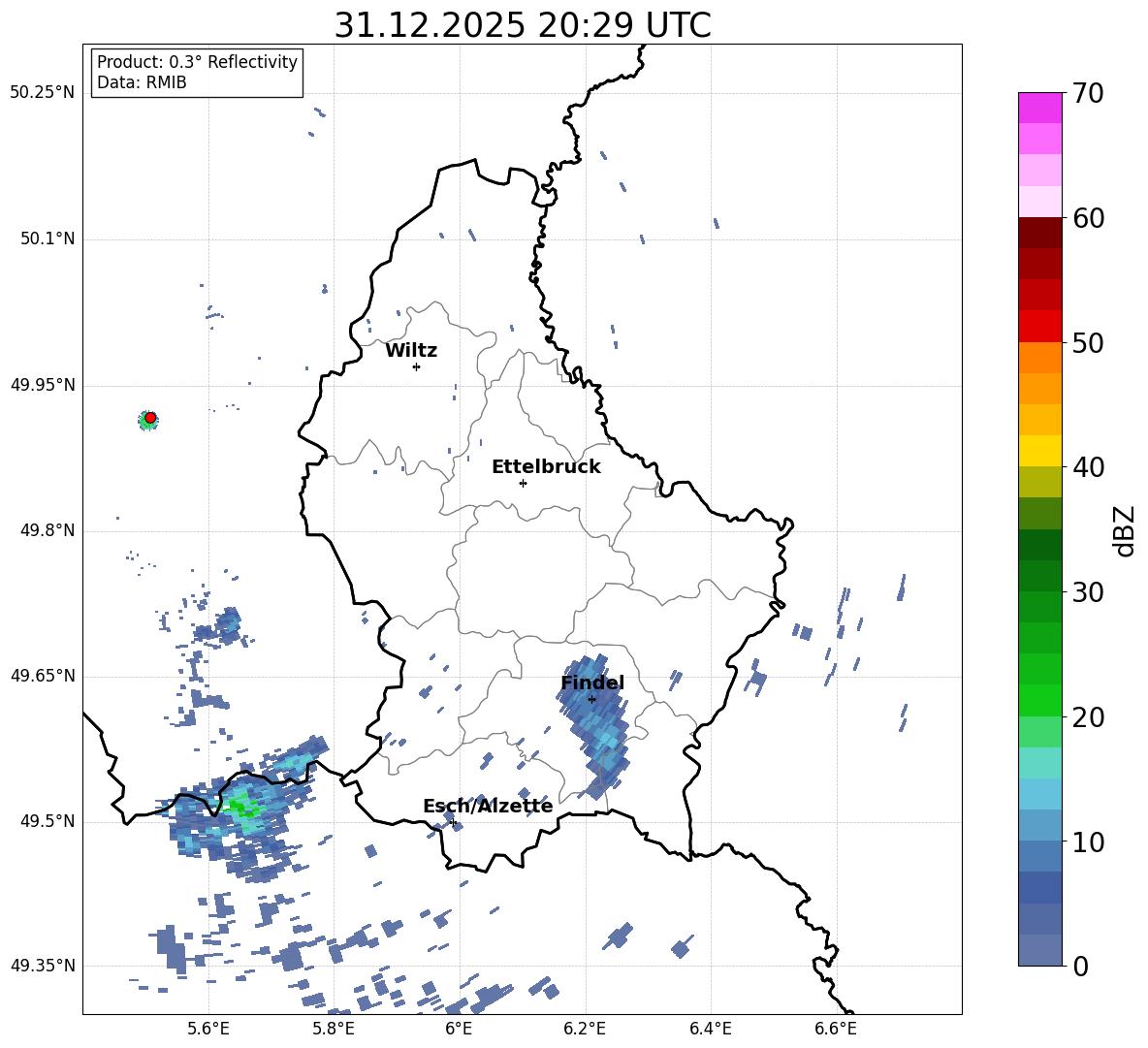Click the colorbar value 70
1148x1048 pixels.
tap(1088, 93)
